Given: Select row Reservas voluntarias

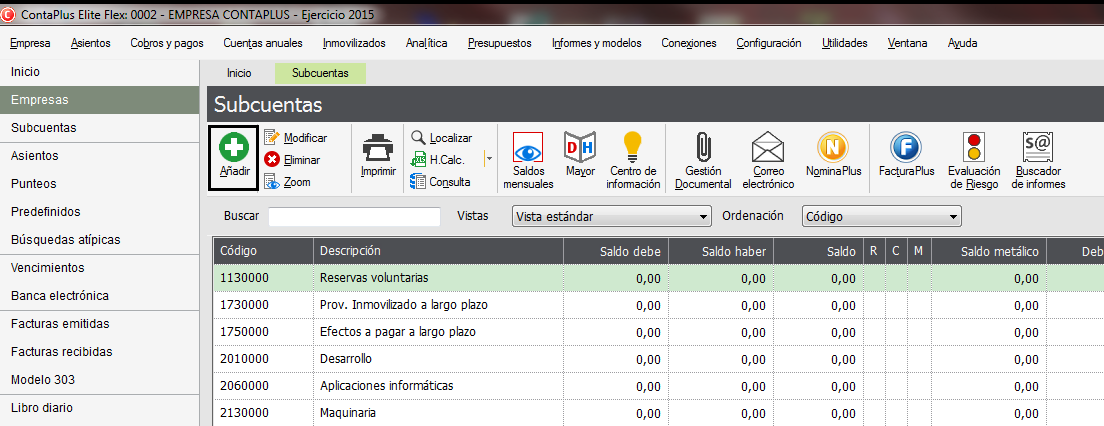Looking at the screenshot, I should pos(659,278).
